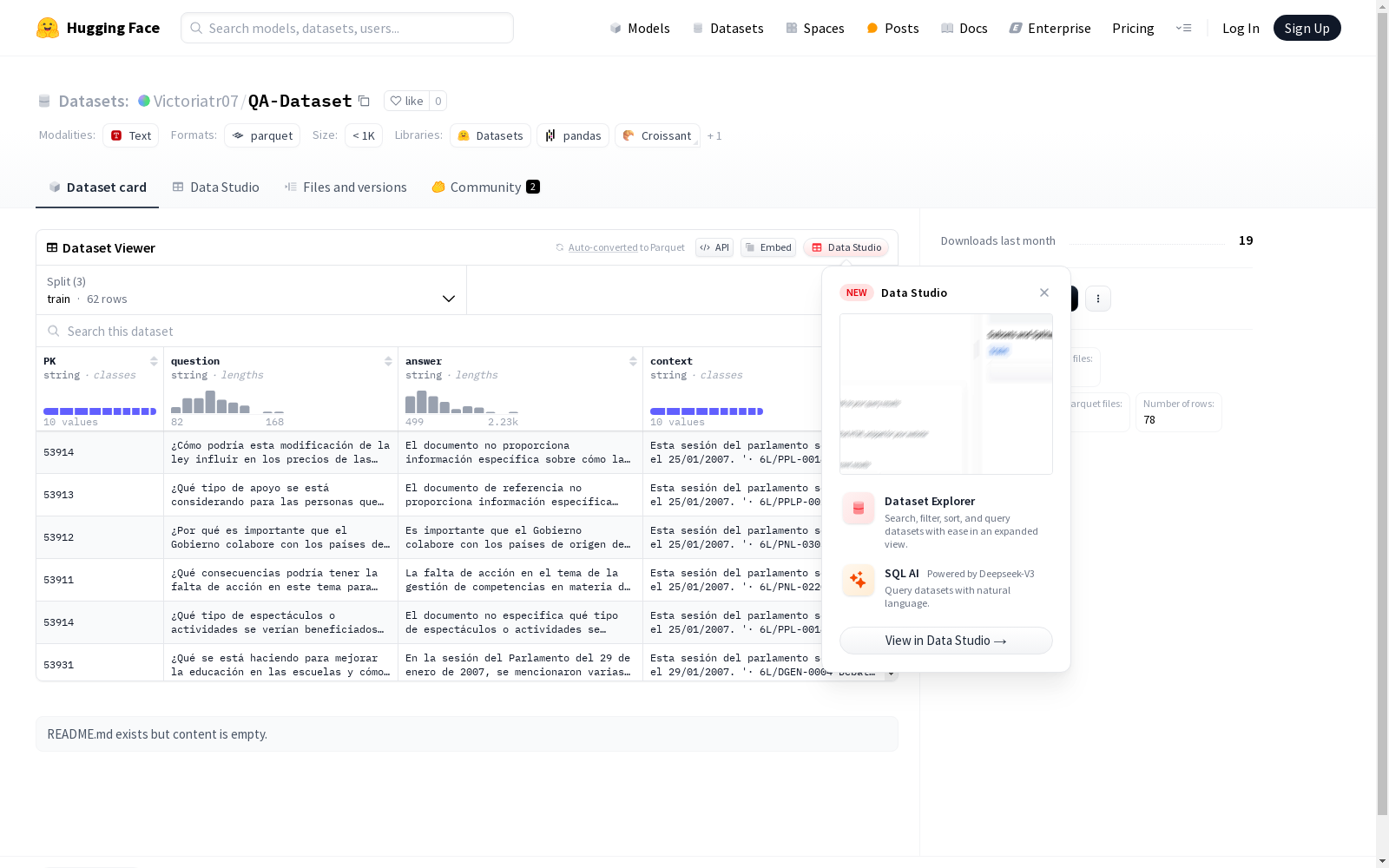Click the Victoriatr07 user link
This screenshot has width=1389, height=868.
[195, 102]
